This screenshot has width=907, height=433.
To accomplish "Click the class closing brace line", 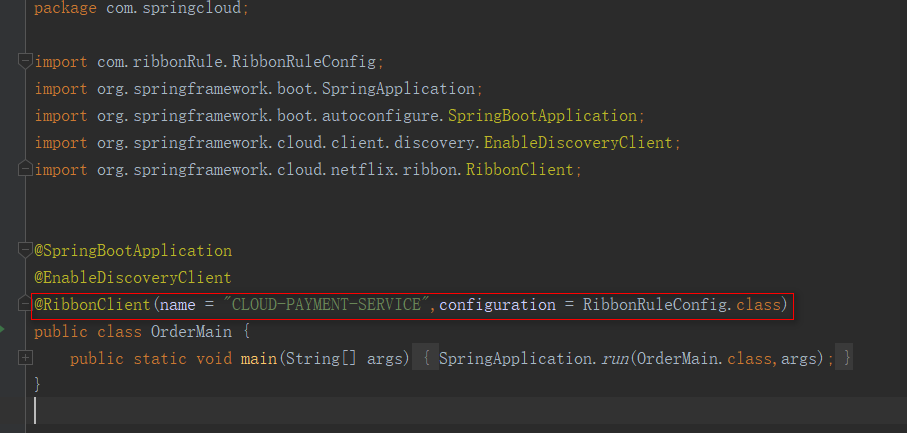I will (x=38, y=384).
